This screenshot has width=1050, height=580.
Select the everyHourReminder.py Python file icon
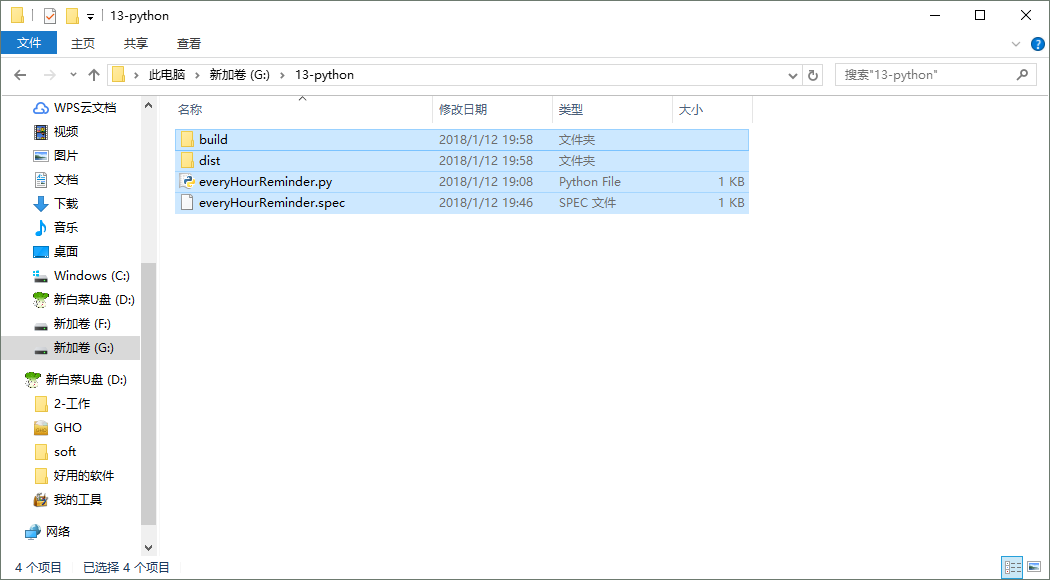tap(188, 182)
